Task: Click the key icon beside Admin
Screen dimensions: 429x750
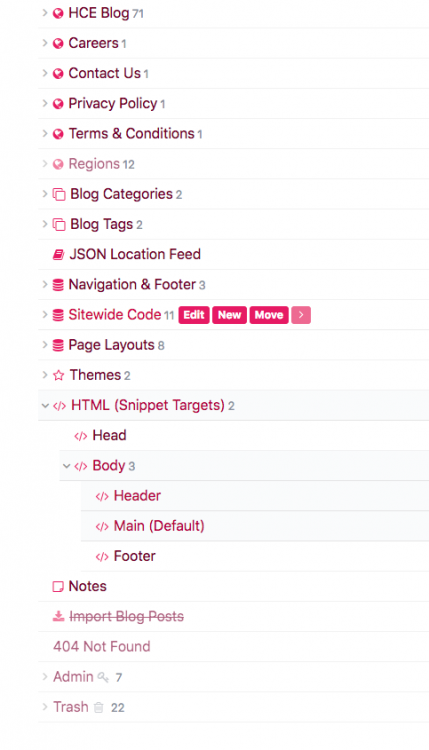Action: [103, 677]
